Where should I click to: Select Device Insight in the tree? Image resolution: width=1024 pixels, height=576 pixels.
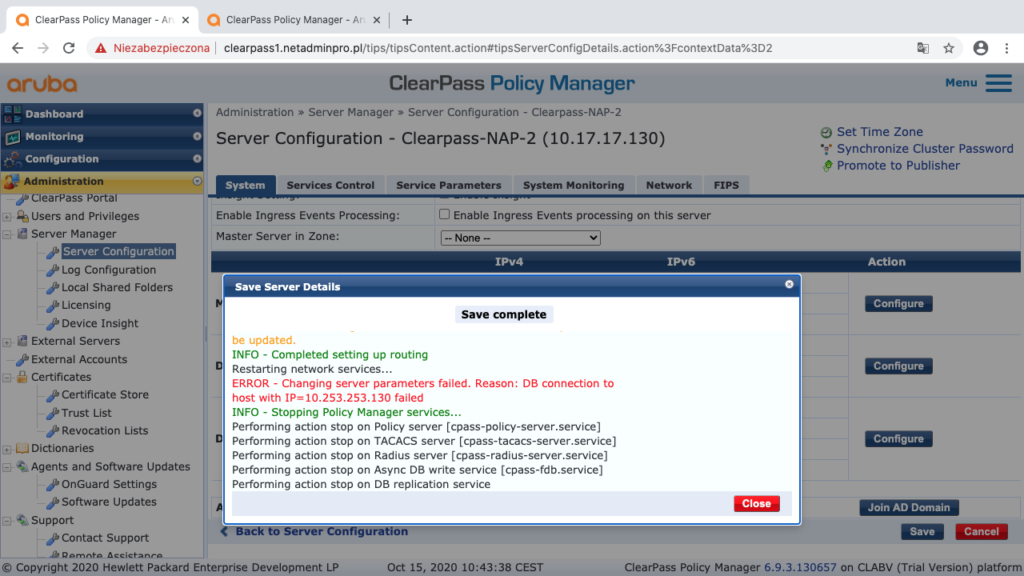99,323
